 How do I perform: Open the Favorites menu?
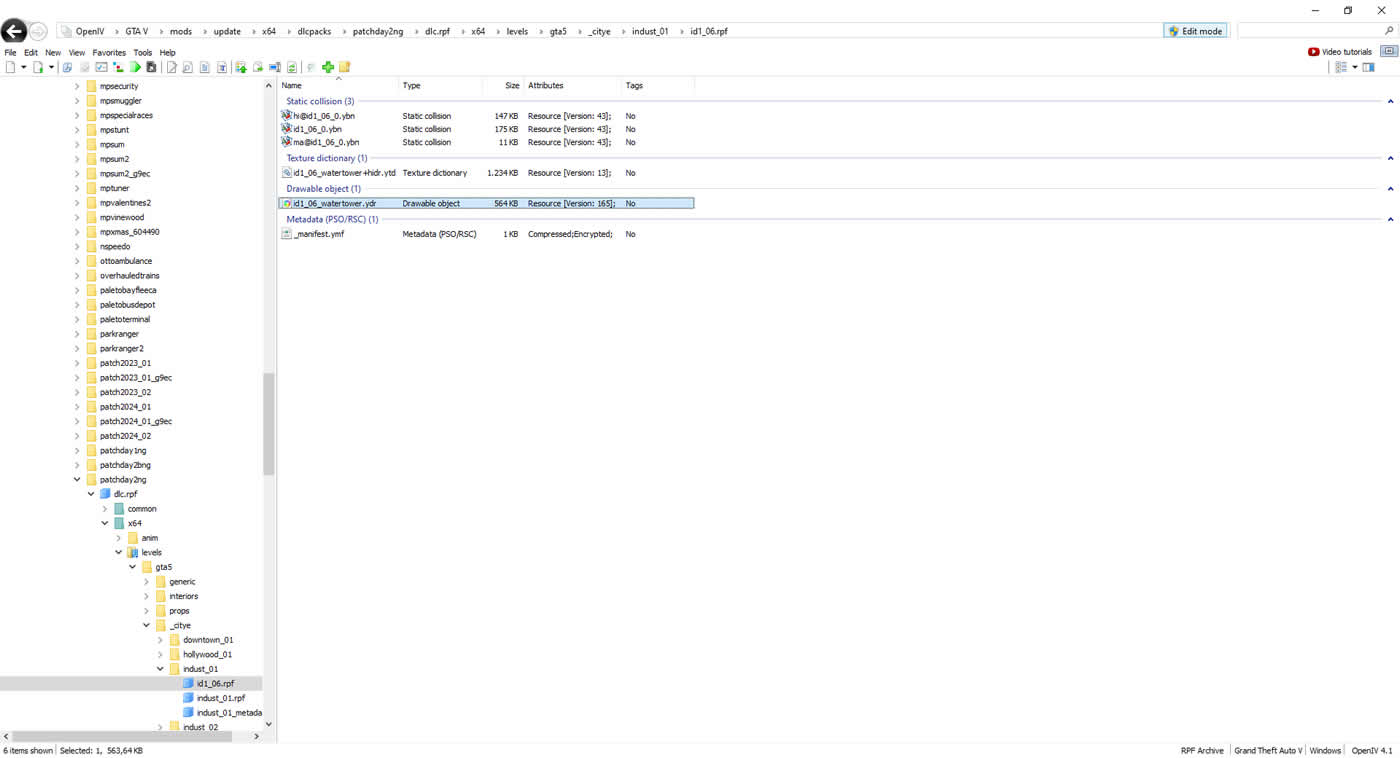point(109,53)
